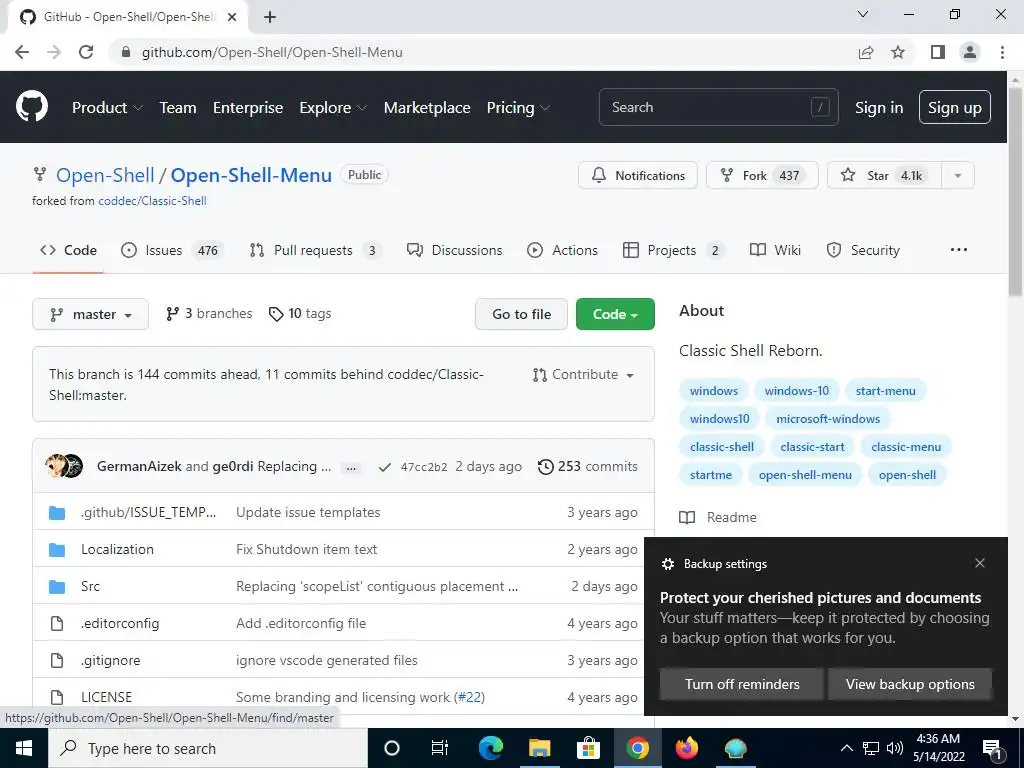The image size is (1024, 768).
Task: Open the Src folder
Action: tap(90, 586)
